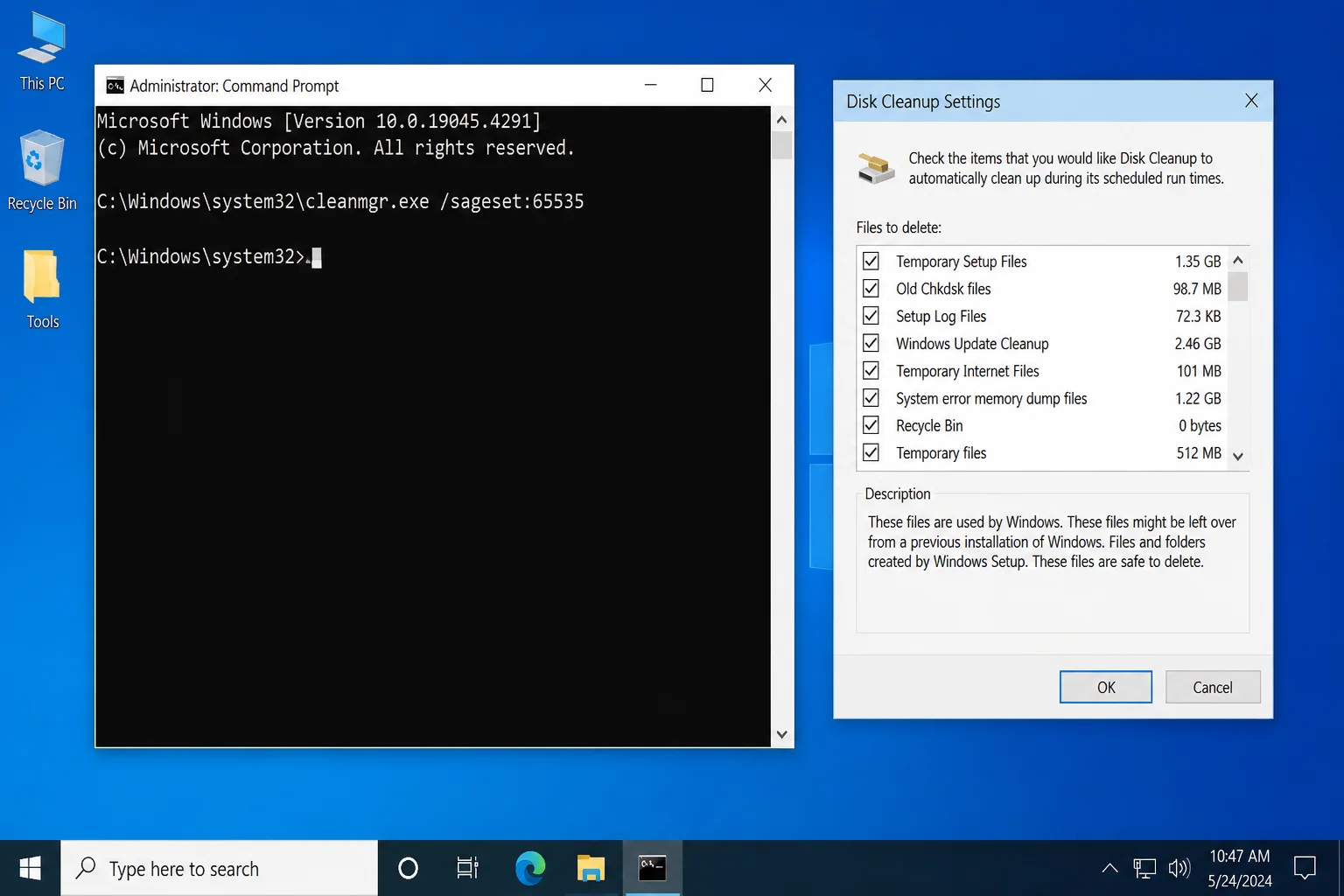Close the Disk Cleanup Settings dialog
This screenshot has height=896, width=1344.
(x=1251, y=101)
